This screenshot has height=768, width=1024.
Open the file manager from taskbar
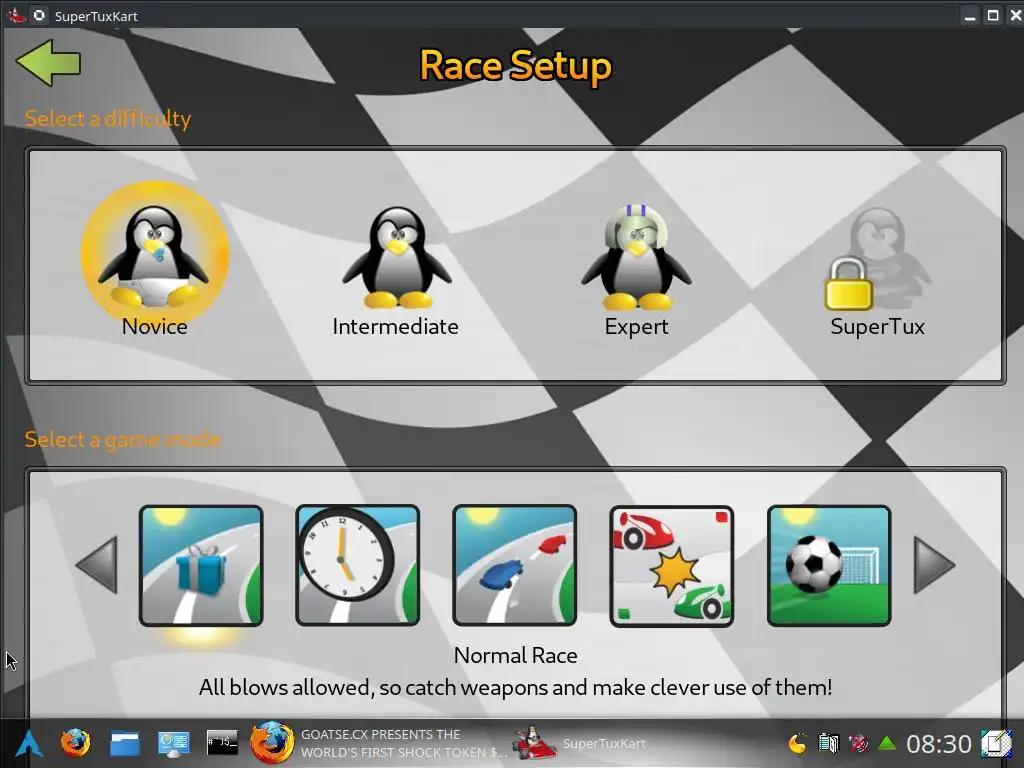pyautogui.click(x=125, y=743)
